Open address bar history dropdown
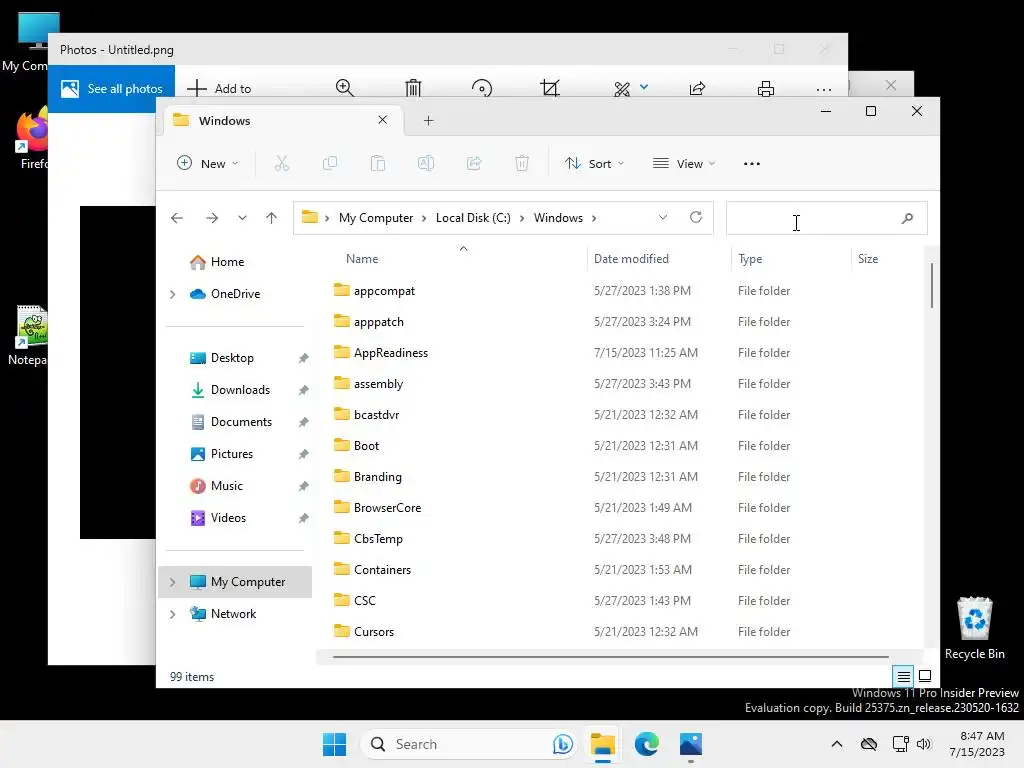 click(x=663, y=217)
